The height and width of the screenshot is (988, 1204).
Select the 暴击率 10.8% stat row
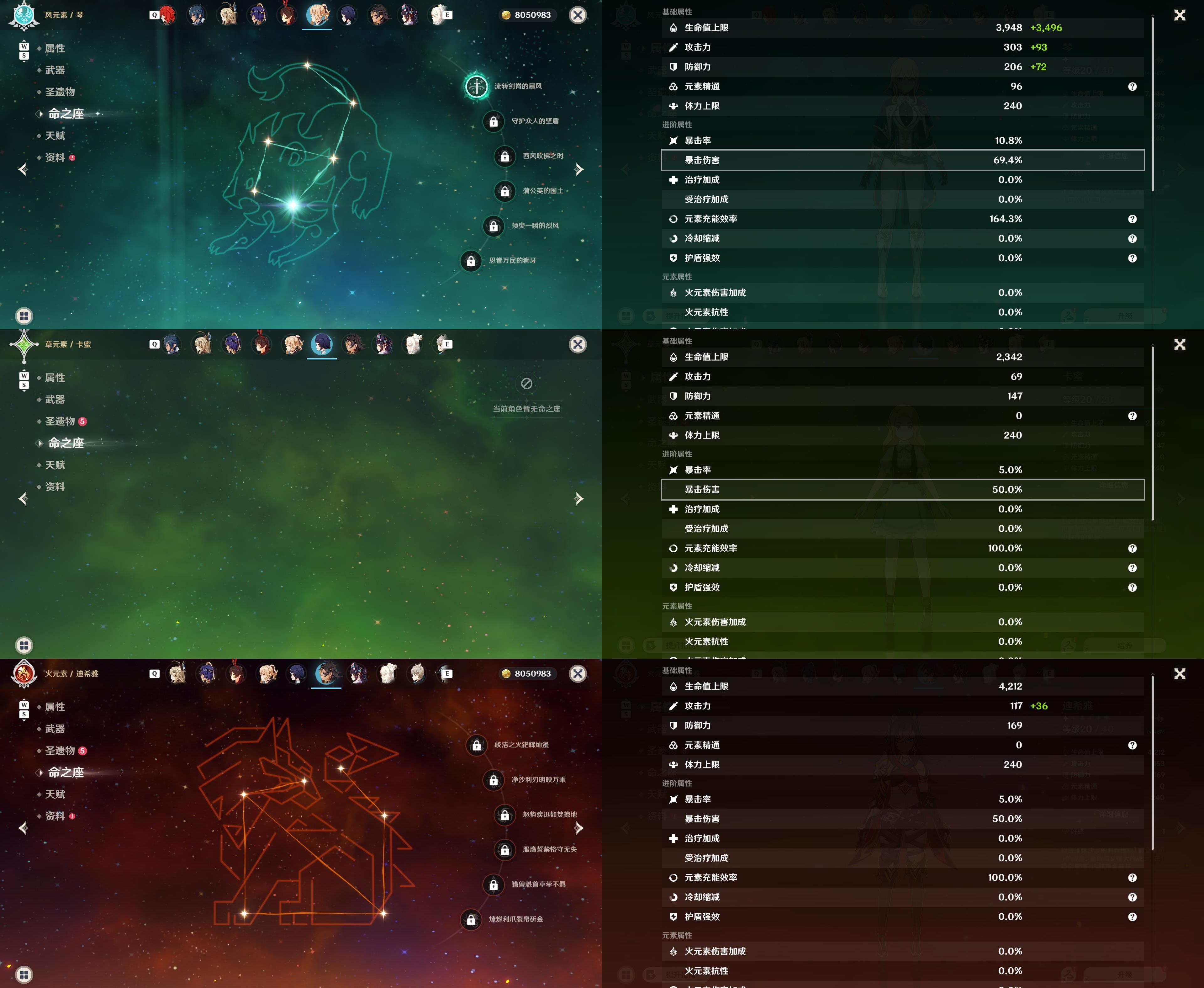click(x=902, y=141)
